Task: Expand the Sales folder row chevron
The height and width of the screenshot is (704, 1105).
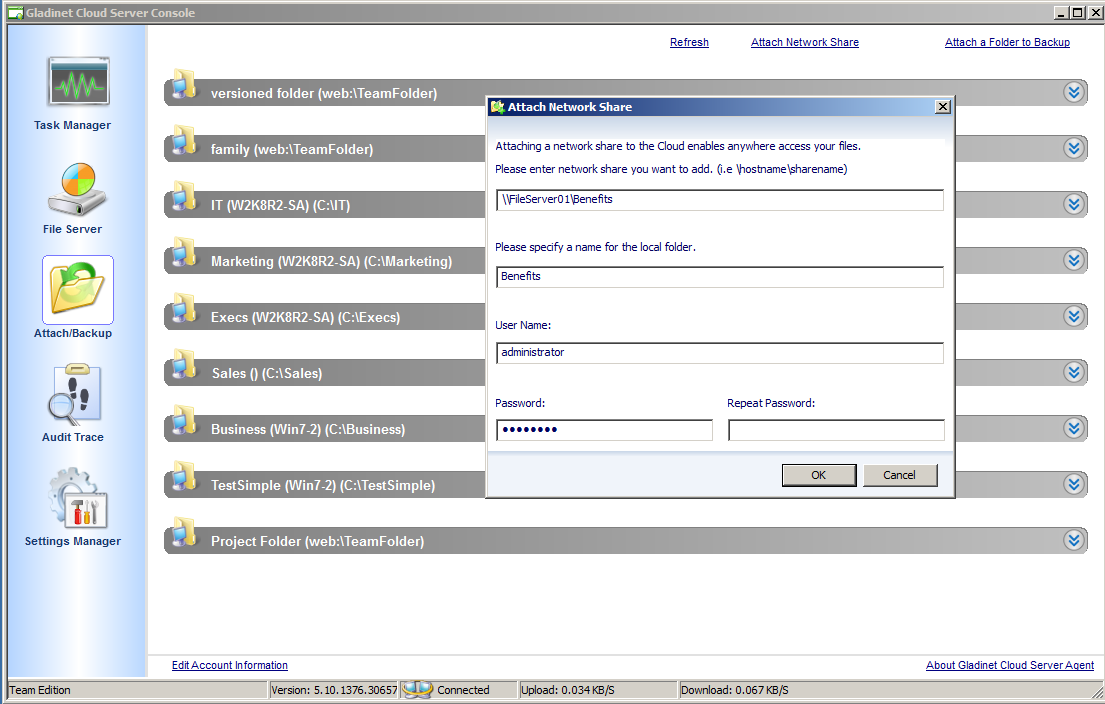Action: pyautogui.click(x=1074, y=372)
